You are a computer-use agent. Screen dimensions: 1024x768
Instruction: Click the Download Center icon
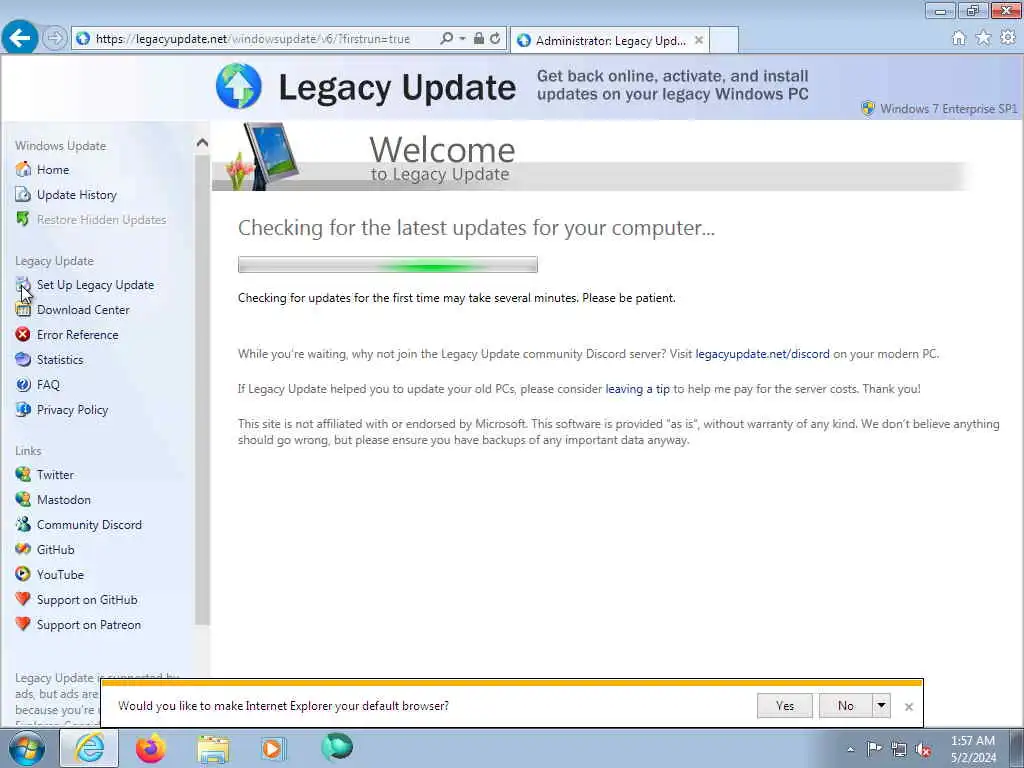[x=23, y=310]
